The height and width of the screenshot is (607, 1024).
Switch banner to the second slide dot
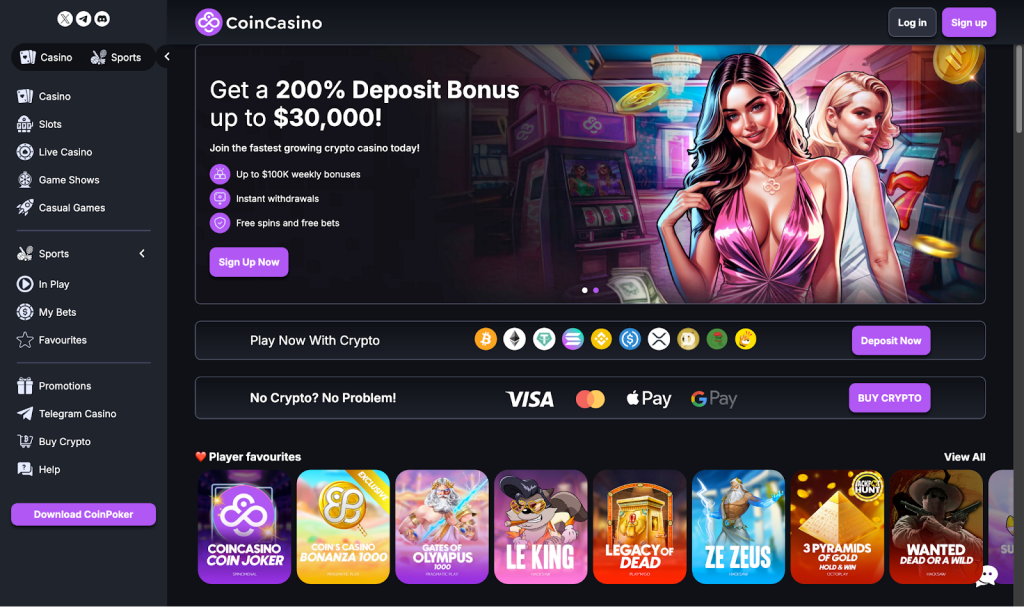coord(596,290)
